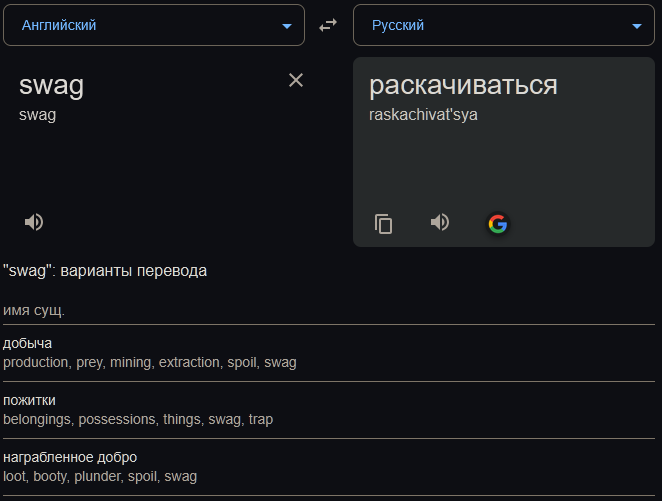Select the translated word 'раскачиваться'

(463, 86)
